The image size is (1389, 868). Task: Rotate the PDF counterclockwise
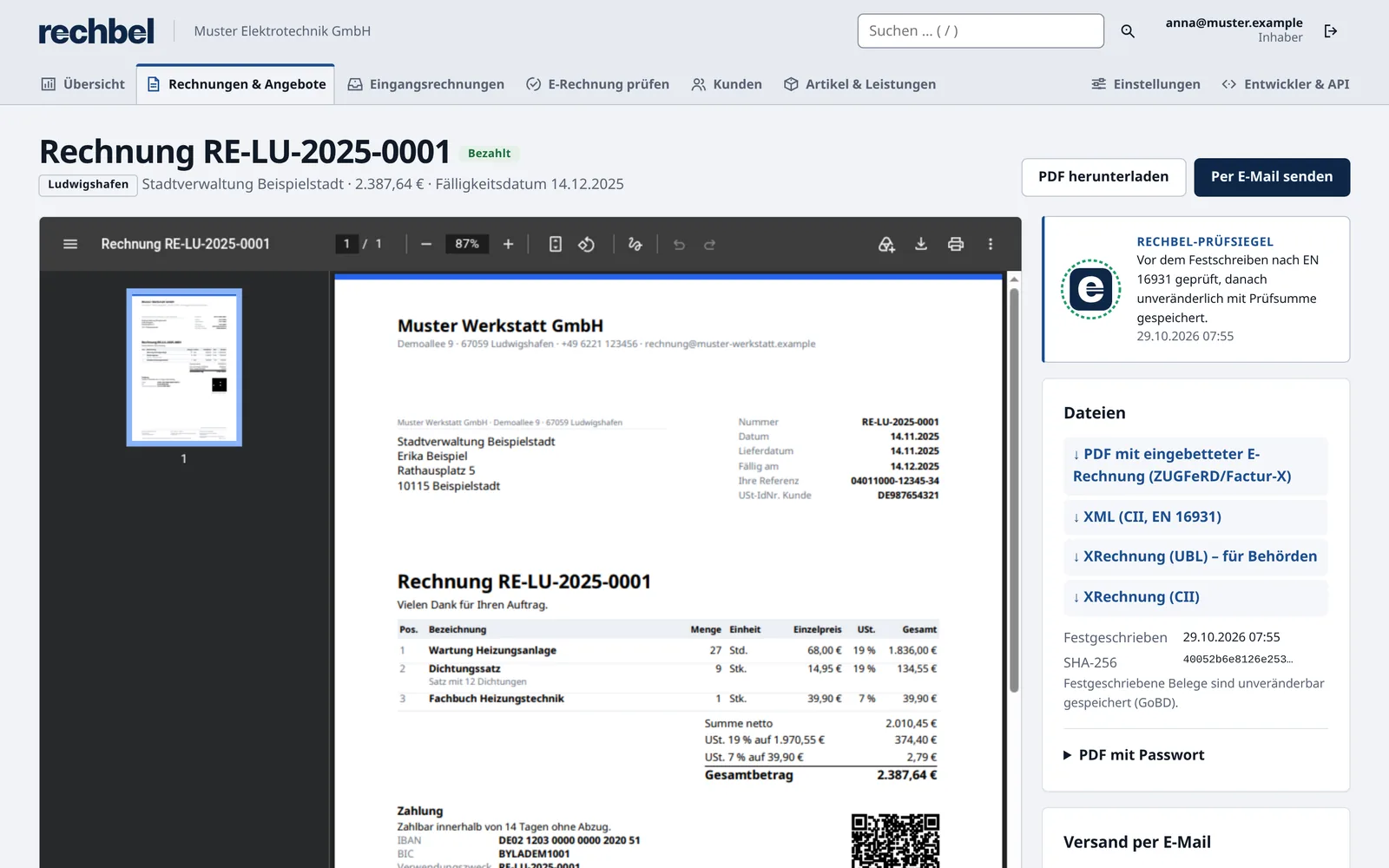click(587, 244)
